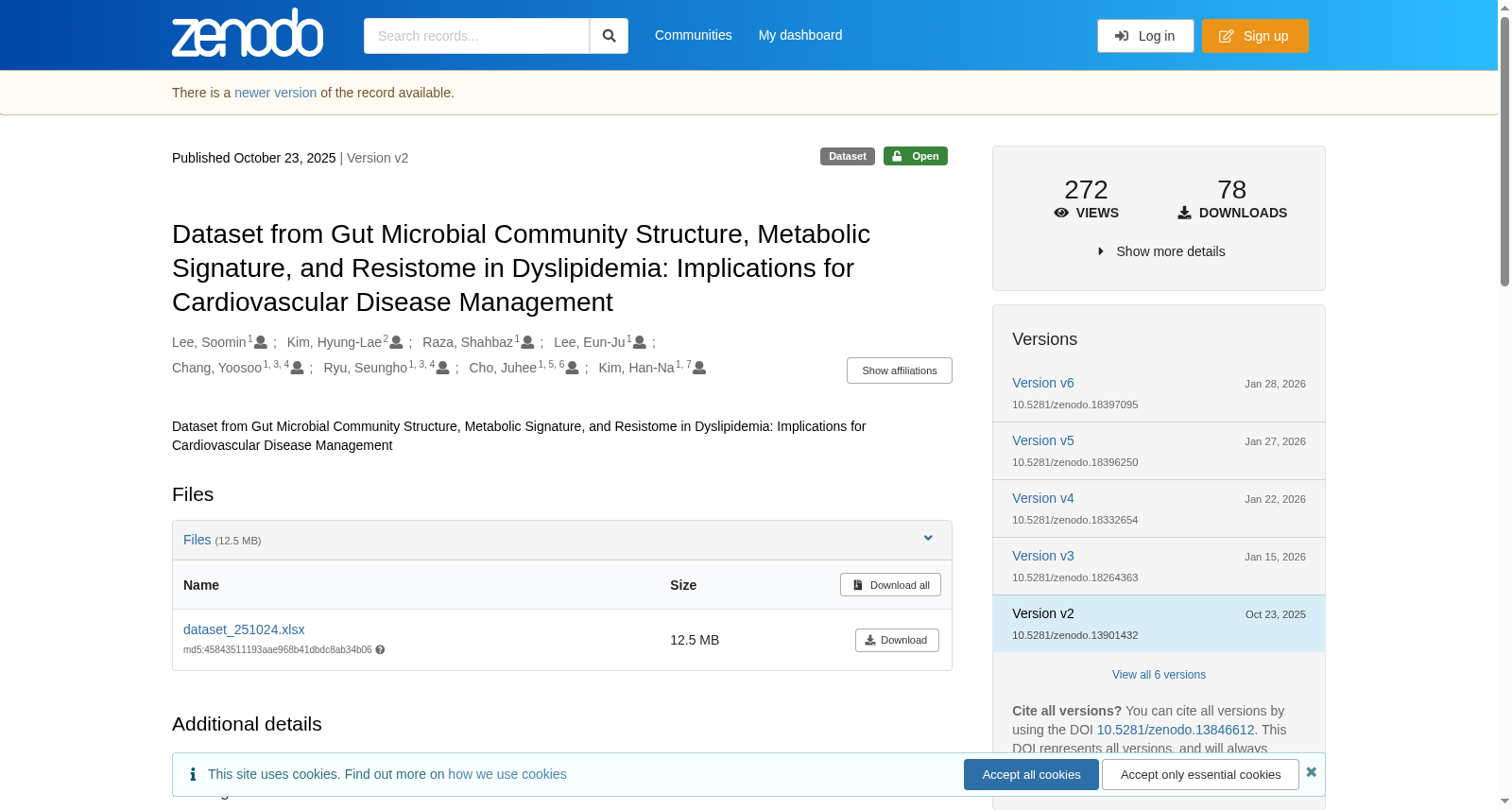
Task: Click the Files header link
Action: pyautogui.click(x=198, y=540)
